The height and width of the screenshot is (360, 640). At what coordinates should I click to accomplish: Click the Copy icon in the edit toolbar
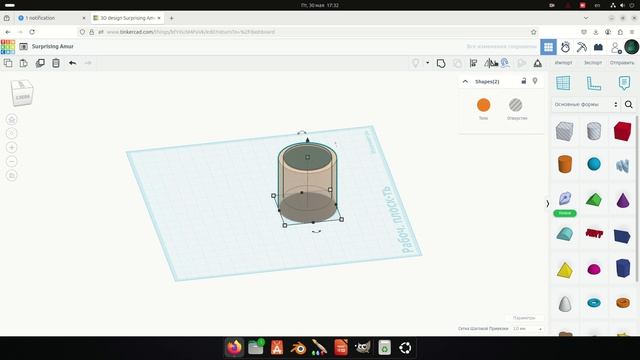8,63
